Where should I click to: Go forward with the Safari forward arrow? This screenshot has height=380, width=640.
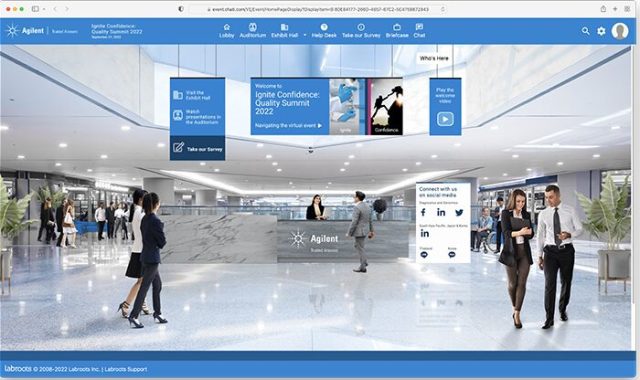67,9
